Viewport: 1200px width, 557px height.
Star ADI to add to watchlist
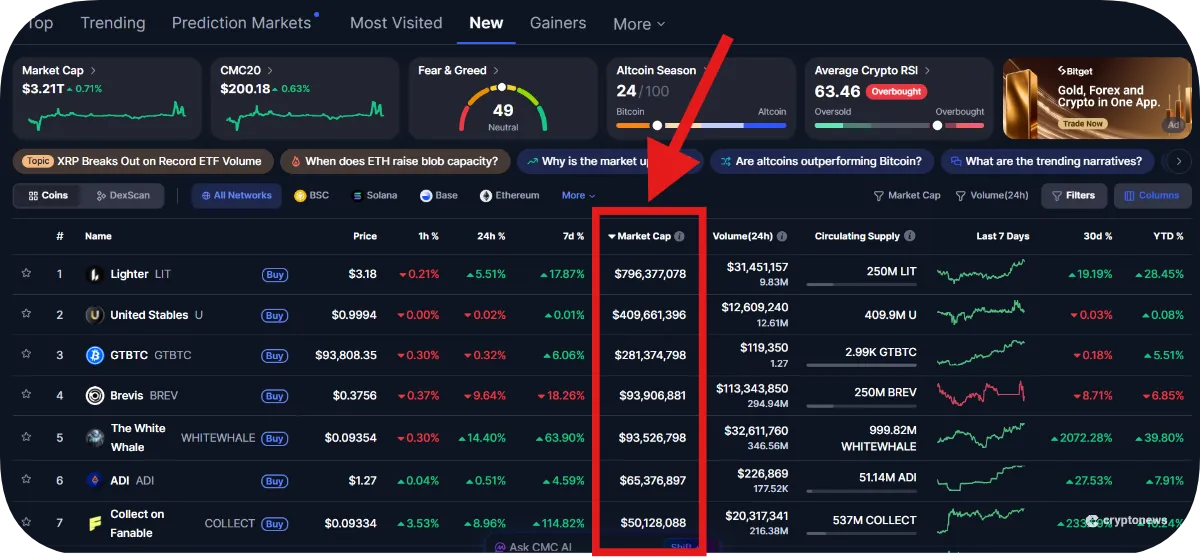click(x=26, y=480)
